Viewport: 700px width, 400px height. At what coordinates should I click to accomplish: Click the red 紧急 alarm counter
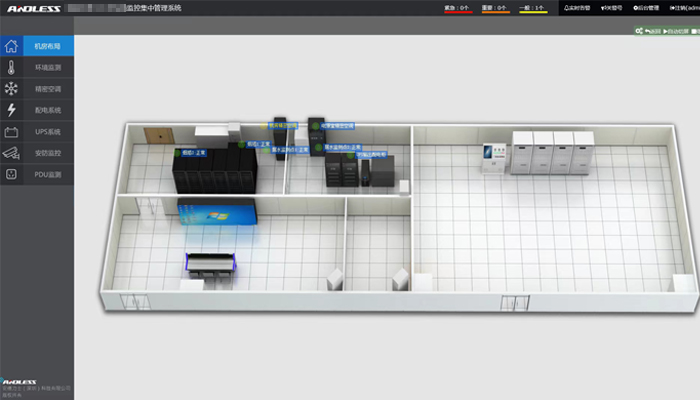[456, 8]
